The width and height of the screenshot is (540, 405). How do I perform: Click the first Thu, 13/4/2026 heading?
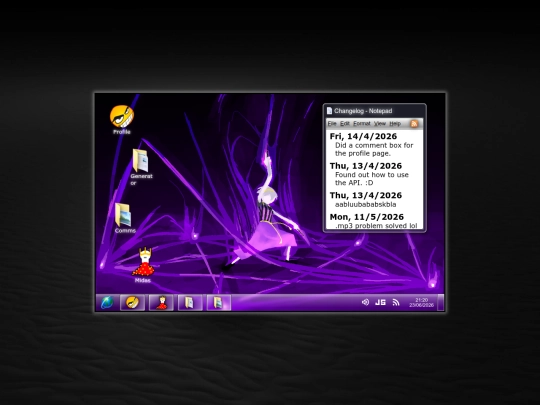(366, 166)
